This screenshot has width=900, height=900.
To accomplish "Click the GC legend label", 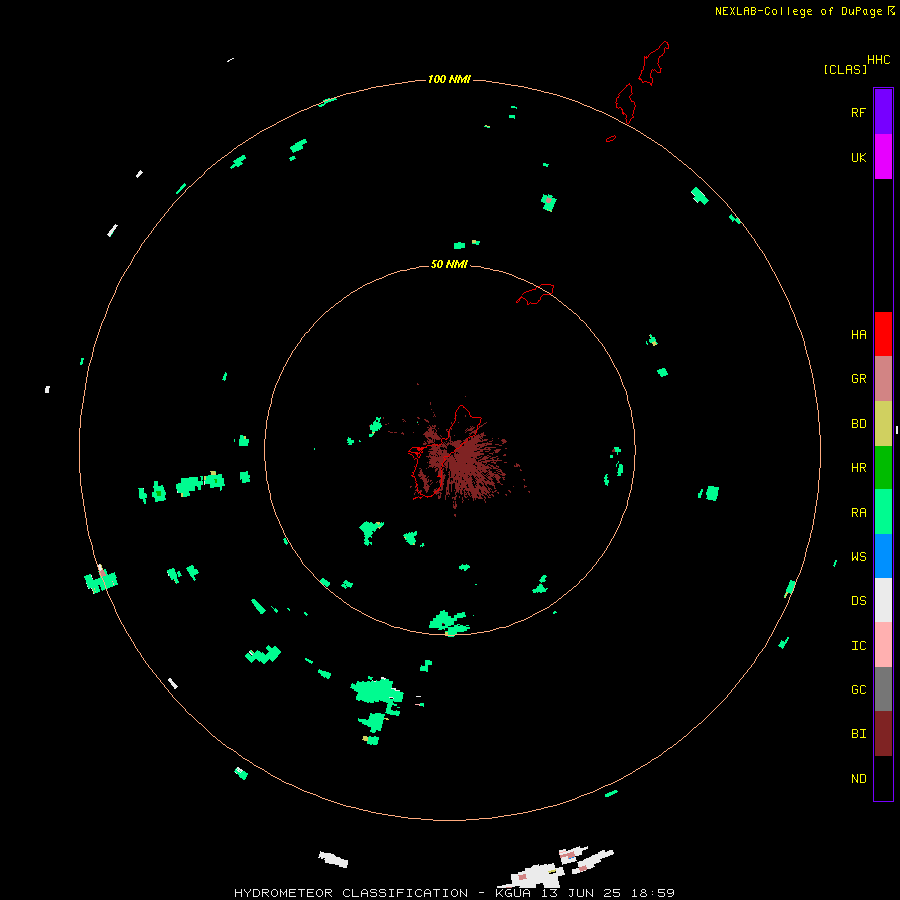I will (x=858, y=690).
